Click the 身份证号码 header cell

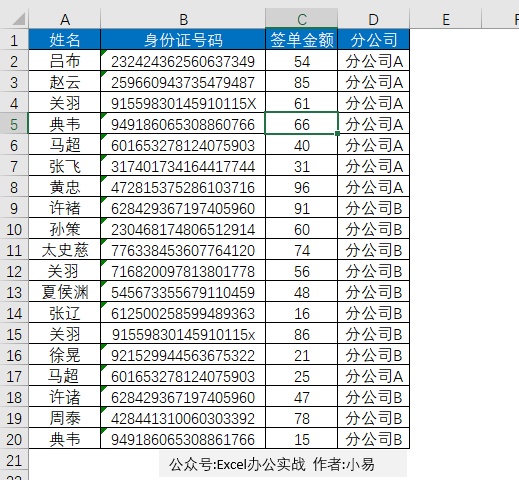183,40
